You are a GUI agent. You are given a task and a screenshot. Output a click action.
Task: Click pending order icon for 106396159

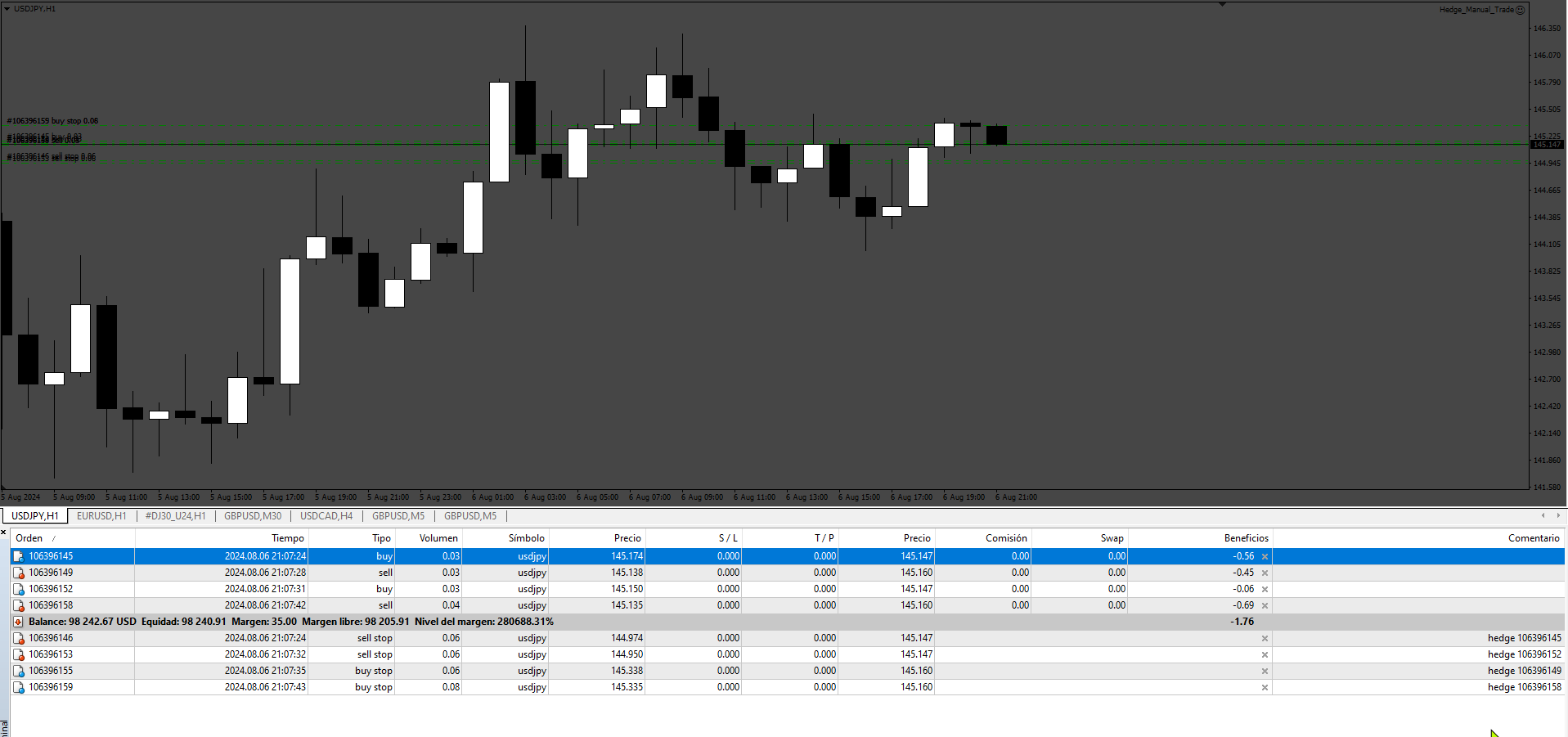(x=19, y=687)
